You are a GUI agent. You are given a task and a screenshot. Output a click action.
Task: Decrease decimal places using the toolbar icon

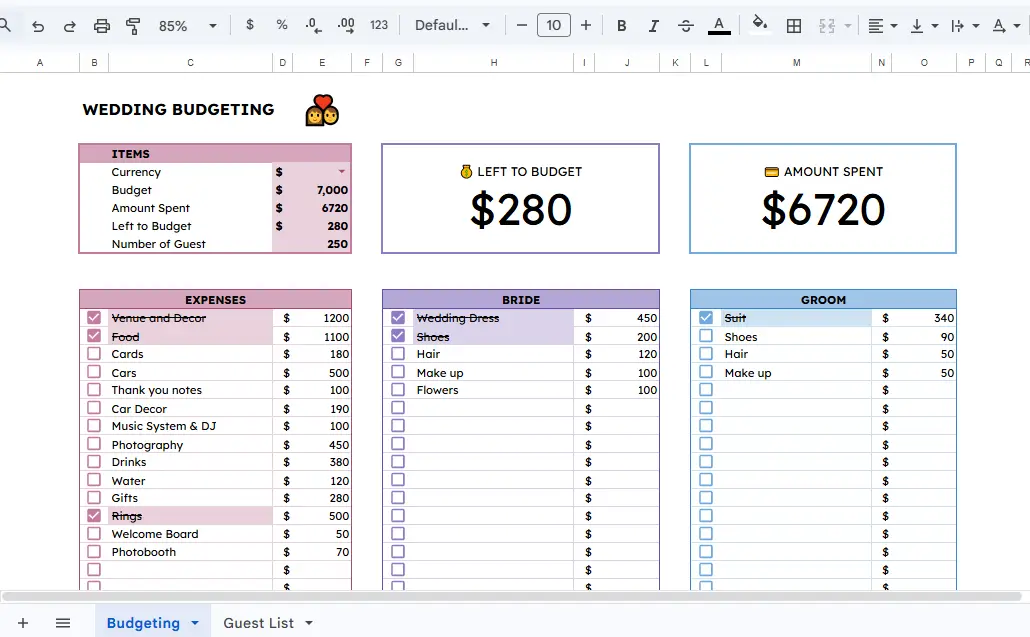312,25
